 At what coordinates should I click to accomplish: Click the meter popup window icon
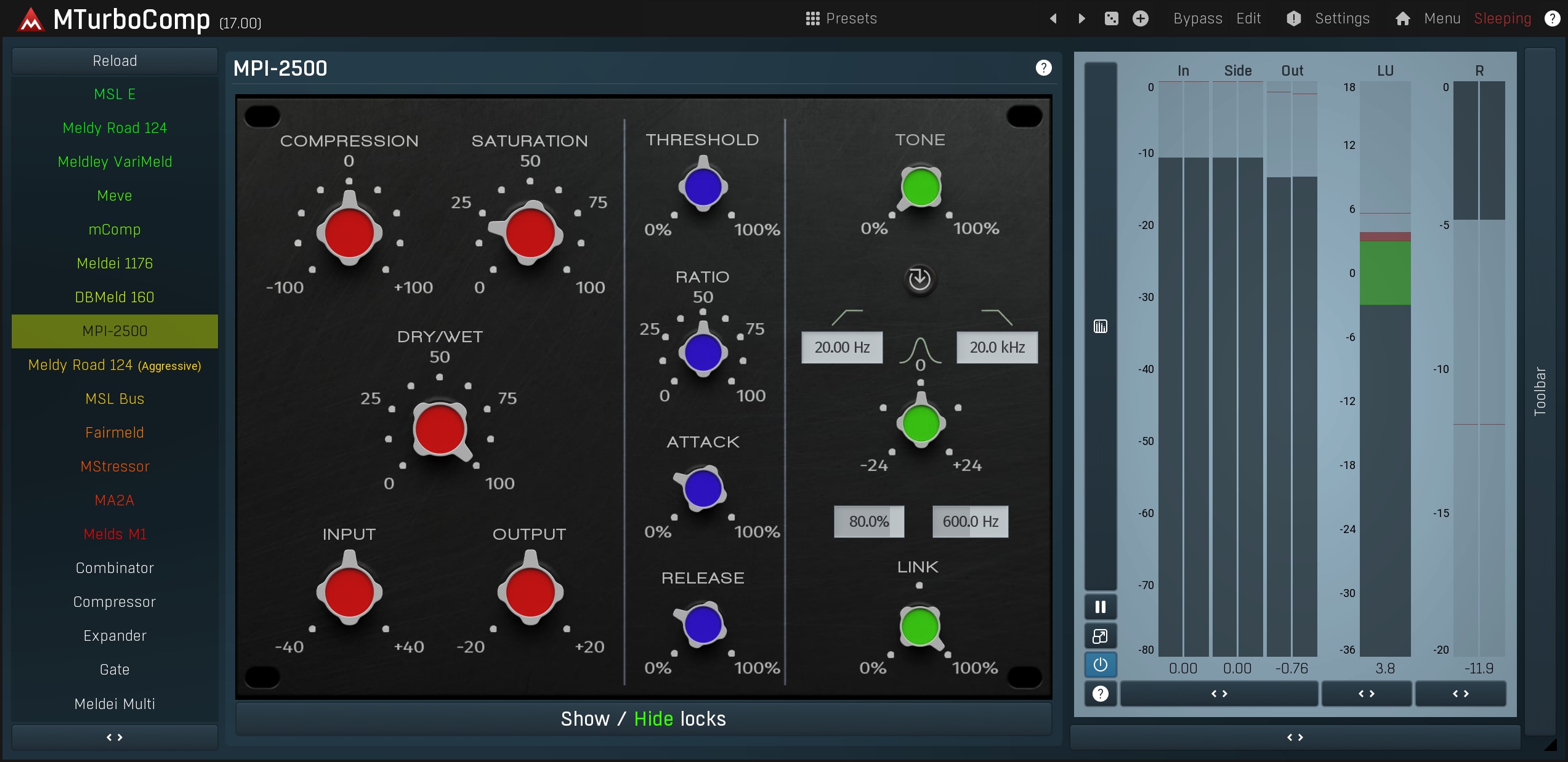[1100, 636]
